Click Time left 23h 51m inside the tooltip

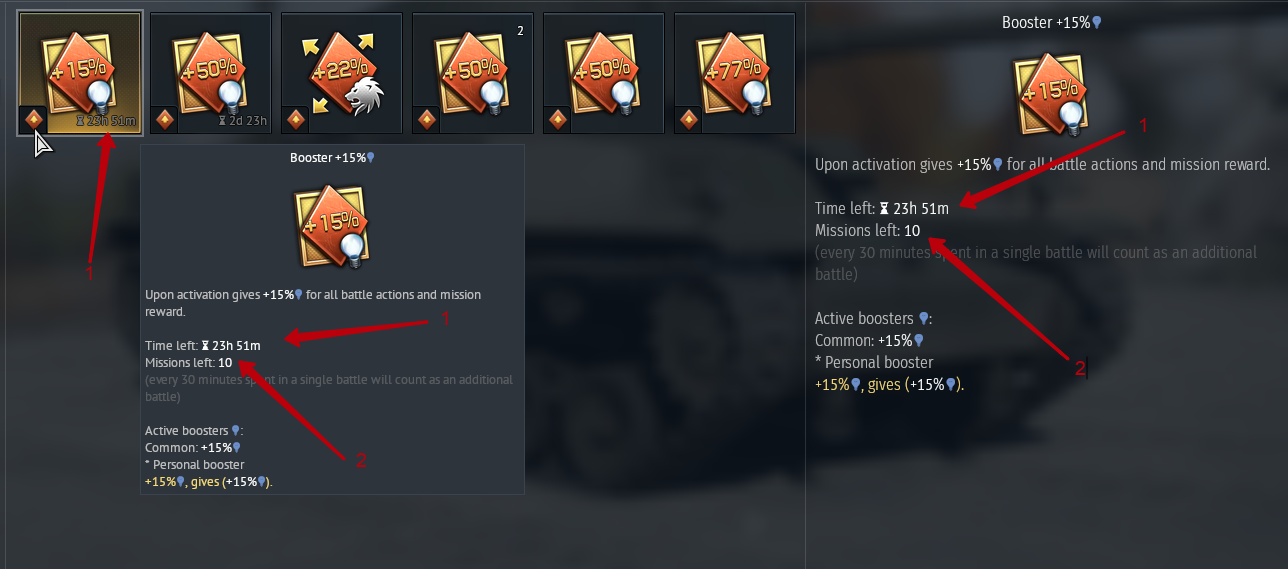(203, 345)
